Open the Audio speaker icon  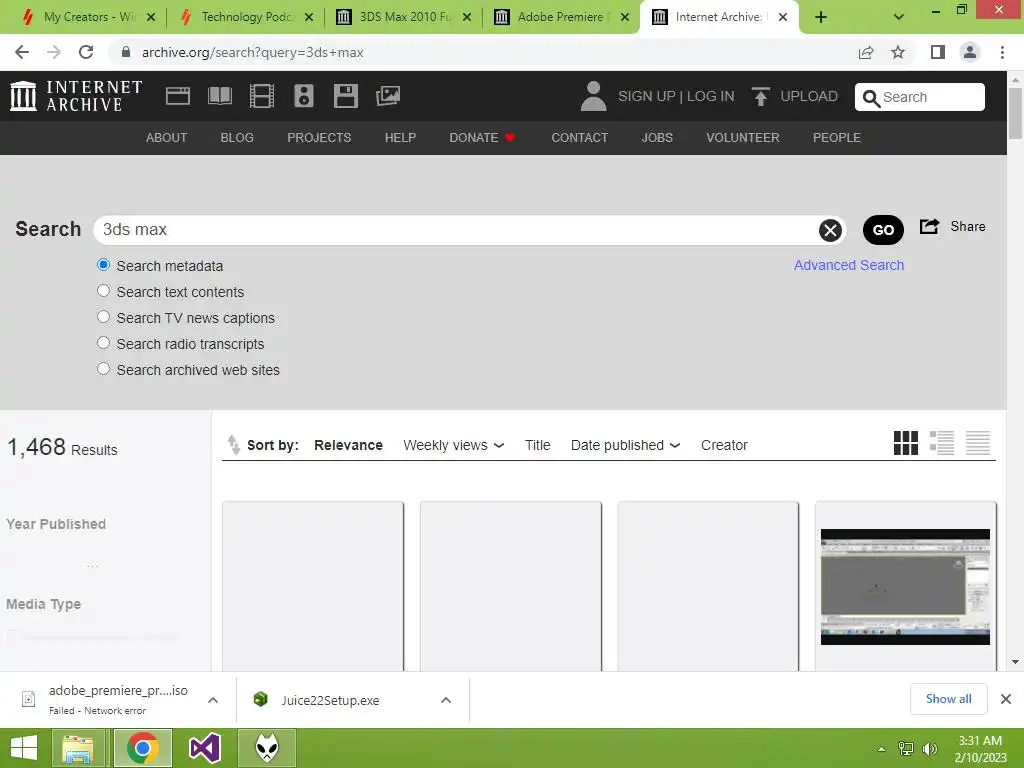coord(304,96)
